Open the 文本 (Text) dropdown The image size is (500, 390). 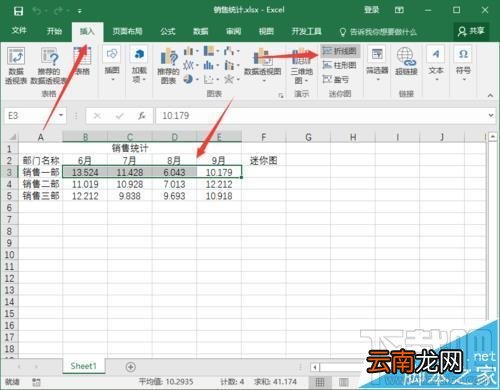(436, 64)
